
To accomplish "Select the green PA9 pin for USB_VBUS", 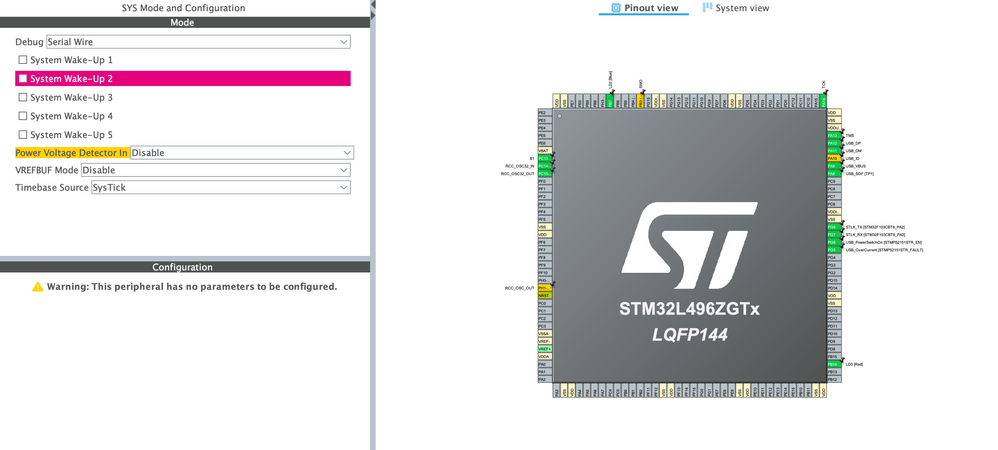I will 834,165.
